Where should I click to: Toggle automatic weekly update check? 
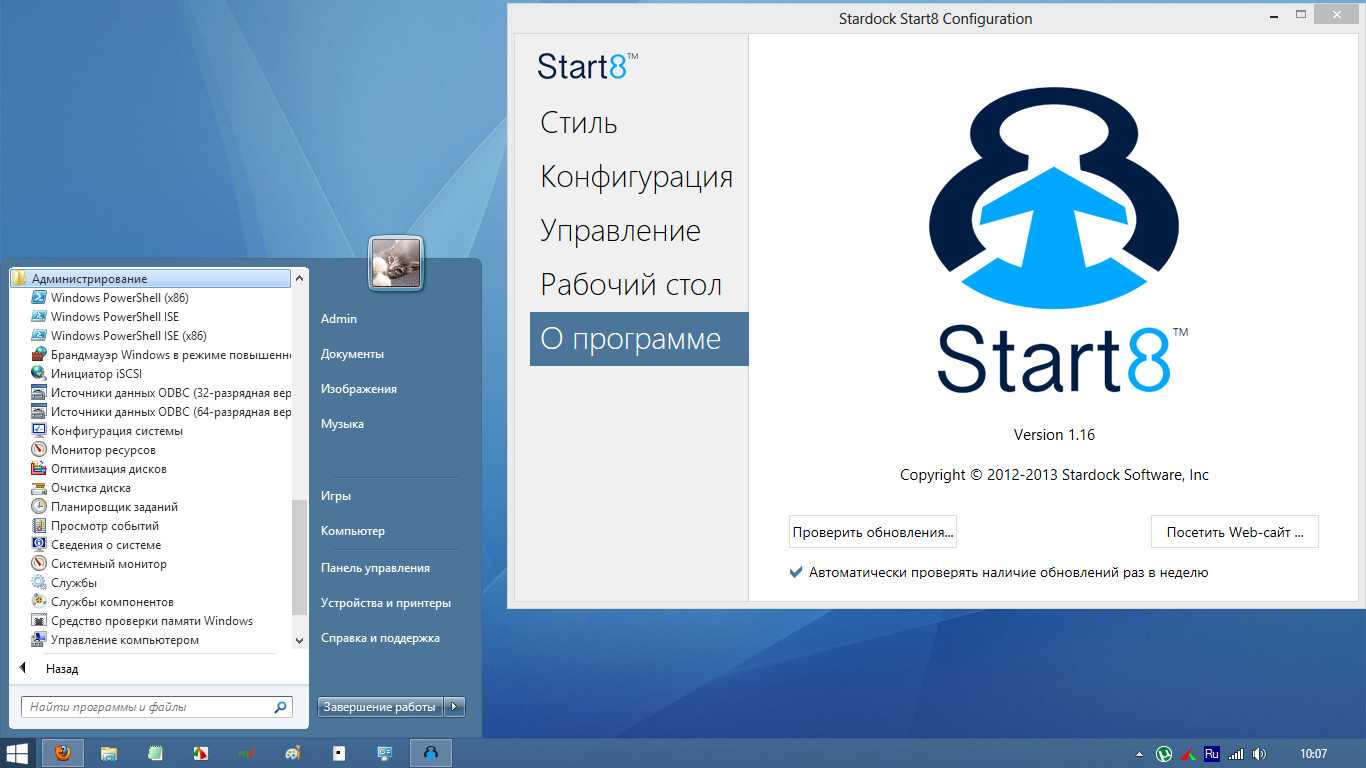[796, 573]
